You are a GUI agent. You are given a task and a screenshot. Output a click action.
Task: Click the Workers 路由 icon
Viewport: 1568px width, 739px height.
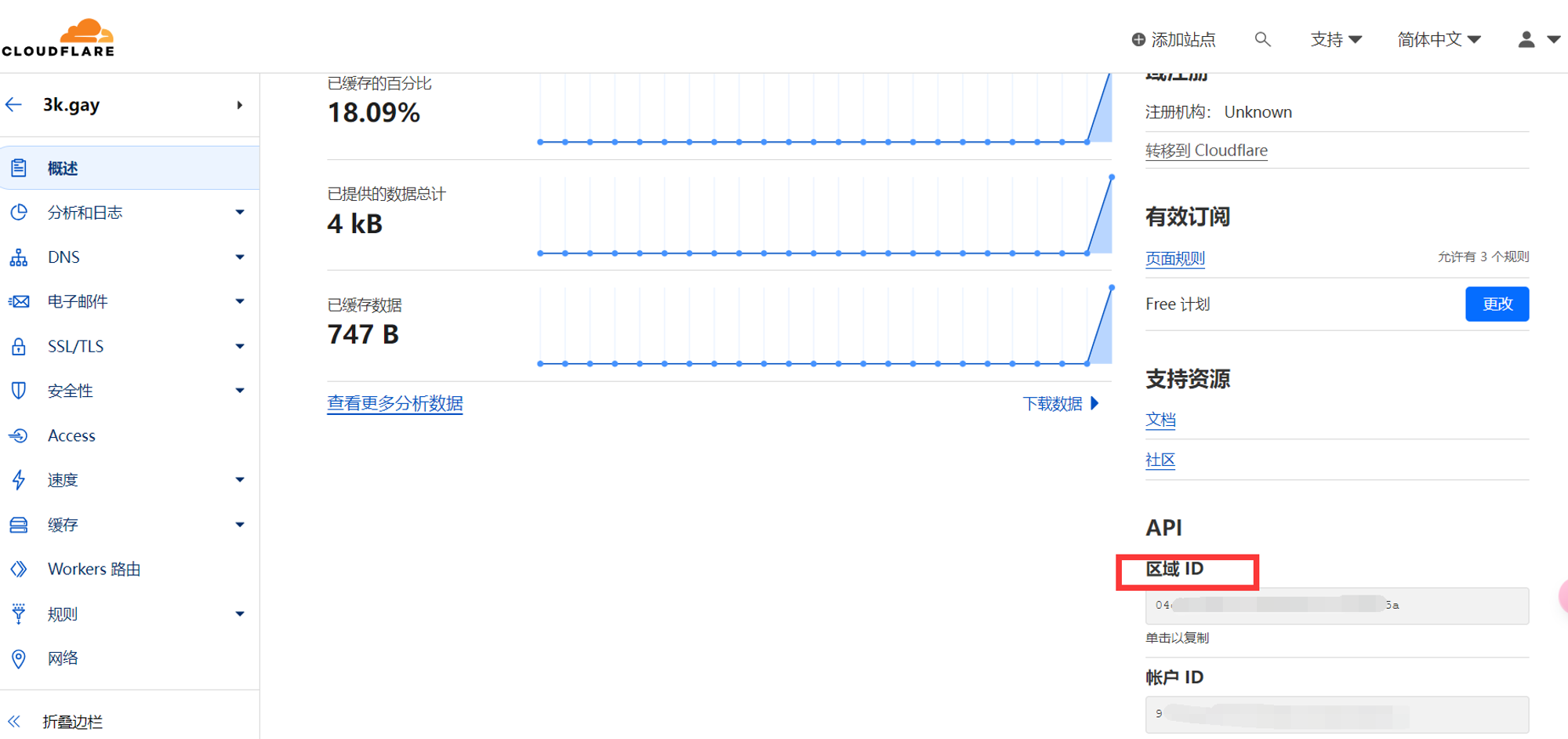tap(19, 569)
